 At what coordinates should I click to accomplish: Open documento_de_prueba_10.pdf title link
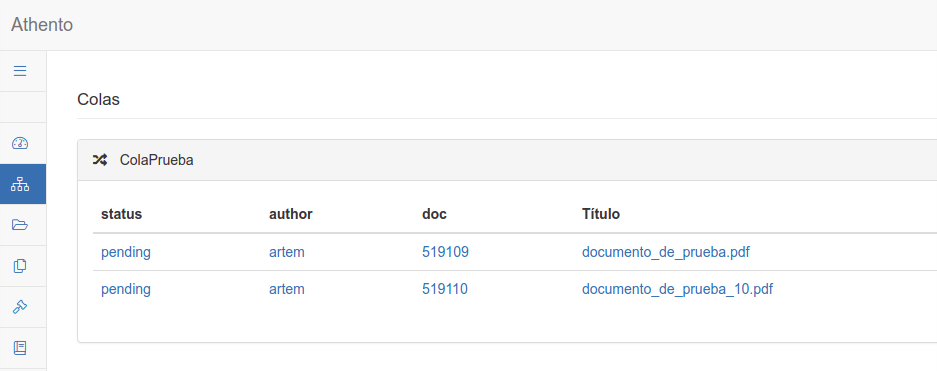click(x=678, y=289)
